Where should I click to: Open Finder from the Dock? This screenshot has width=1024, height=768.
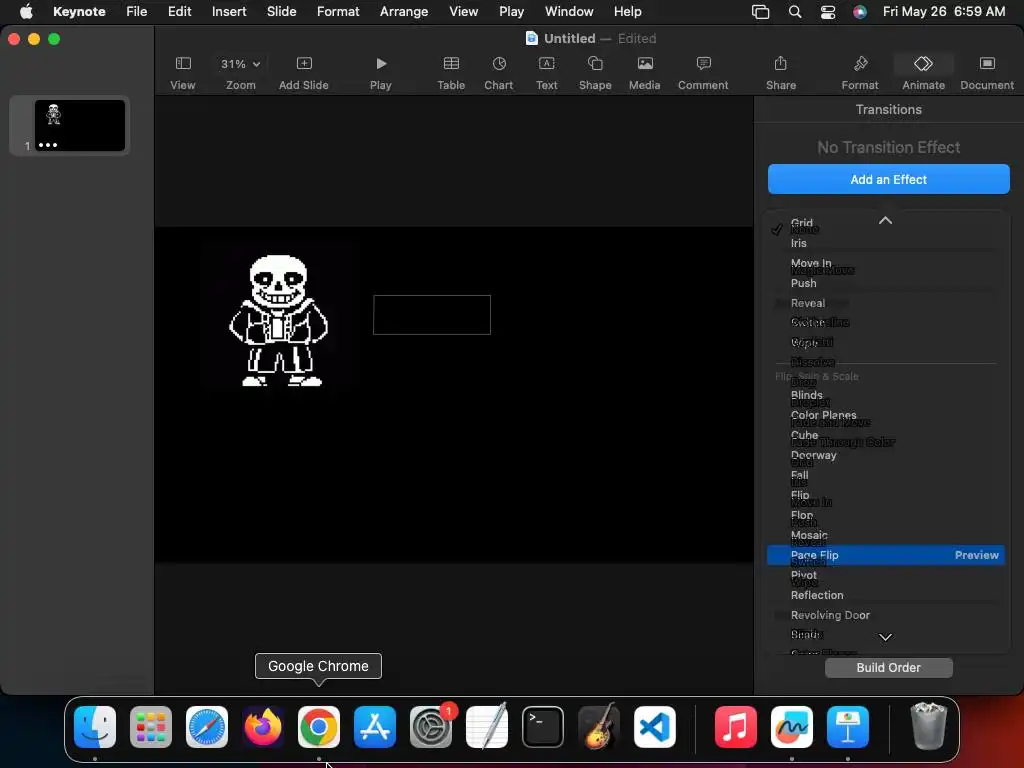[95, 727]
